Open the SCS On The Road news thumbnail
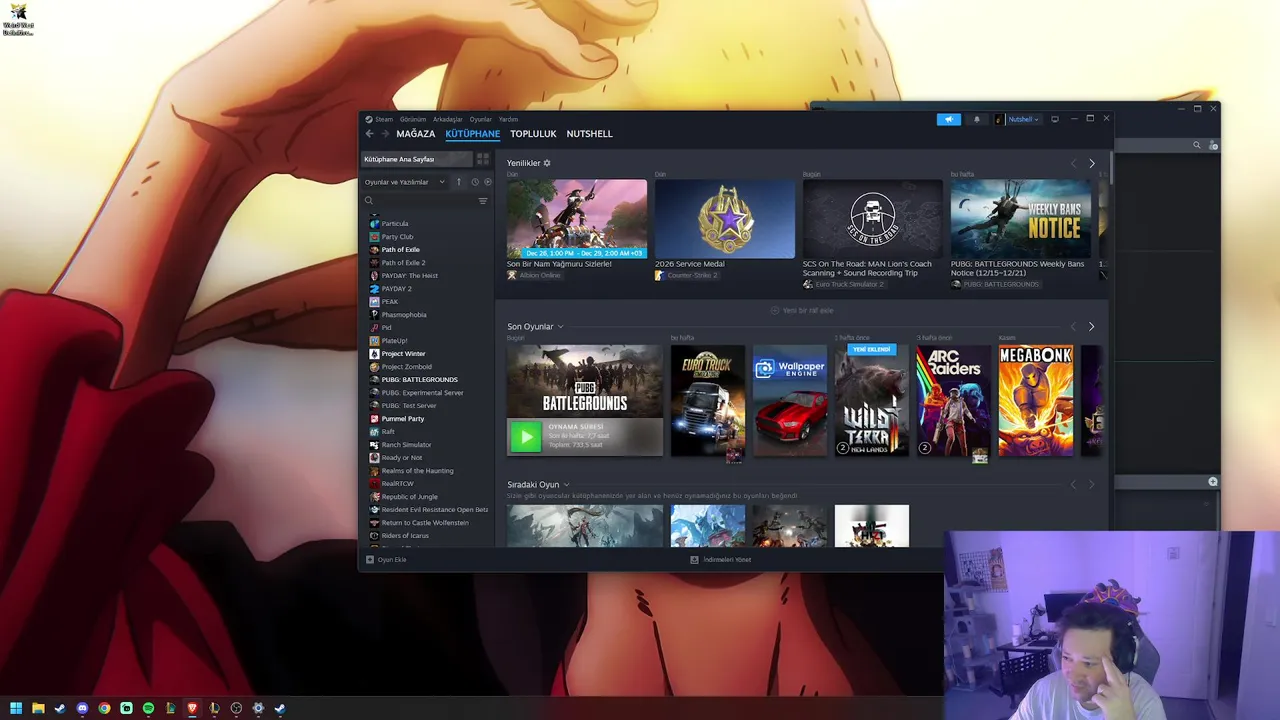 click(873, 219)
